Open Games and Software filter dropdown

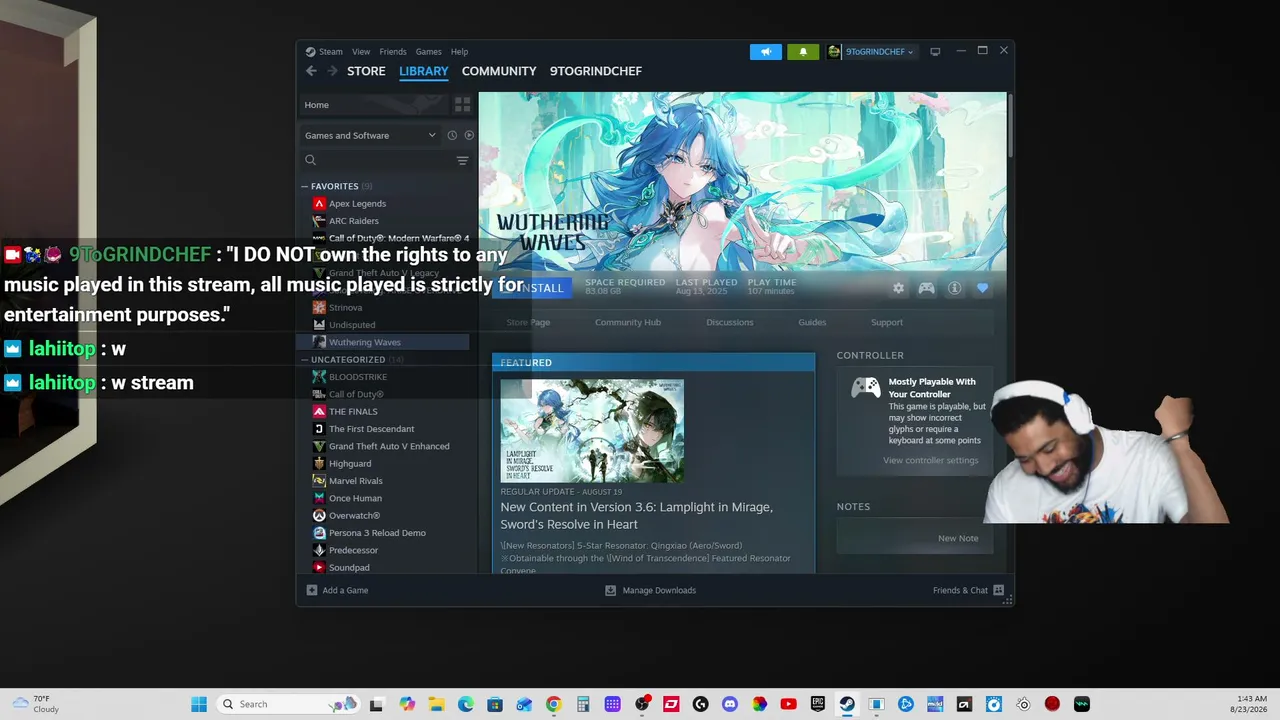(370, 135)
